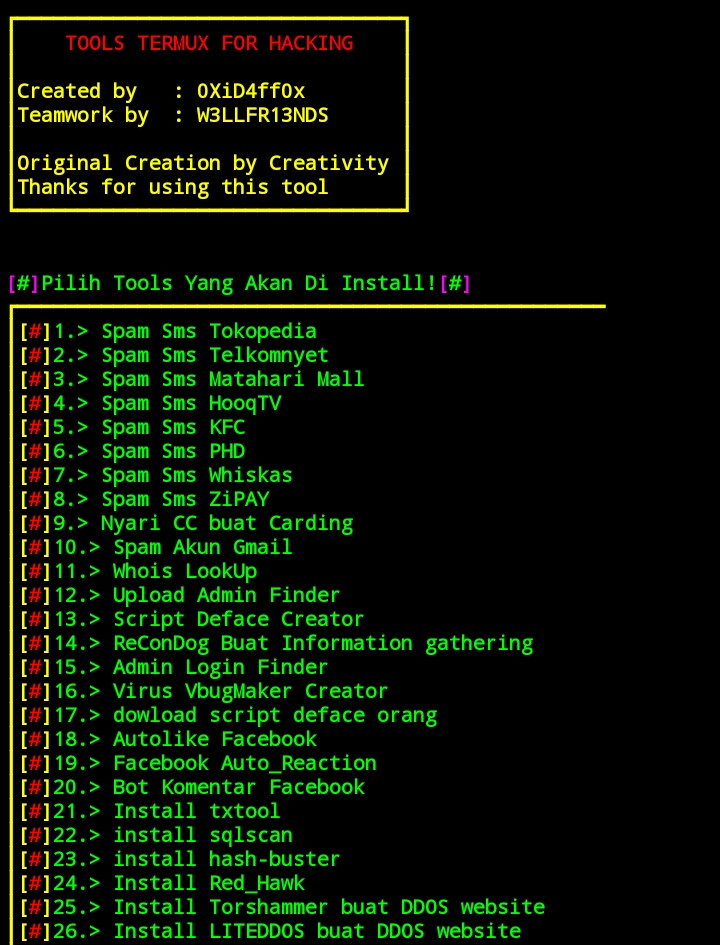Select entry '7.> Spam Sms Whiskas'

156,476
